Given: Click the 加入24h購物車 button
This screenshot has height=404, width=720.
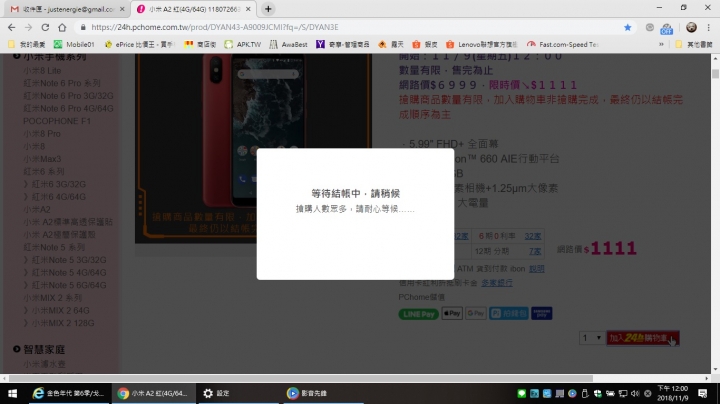Looking at the screenshot, I should click(x=642, y=338).
